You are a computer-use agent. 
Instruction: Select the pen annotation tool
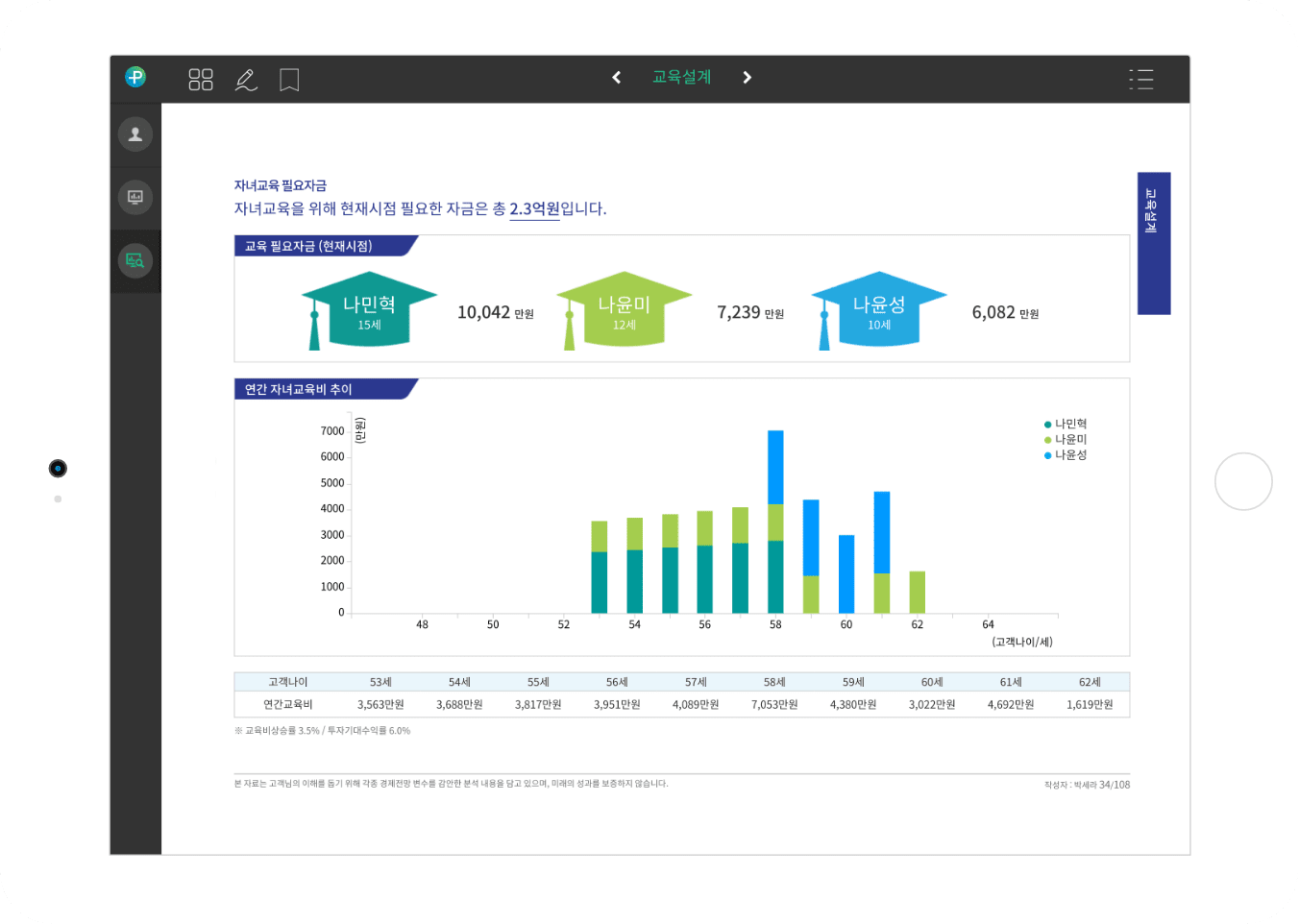point(246,80)
